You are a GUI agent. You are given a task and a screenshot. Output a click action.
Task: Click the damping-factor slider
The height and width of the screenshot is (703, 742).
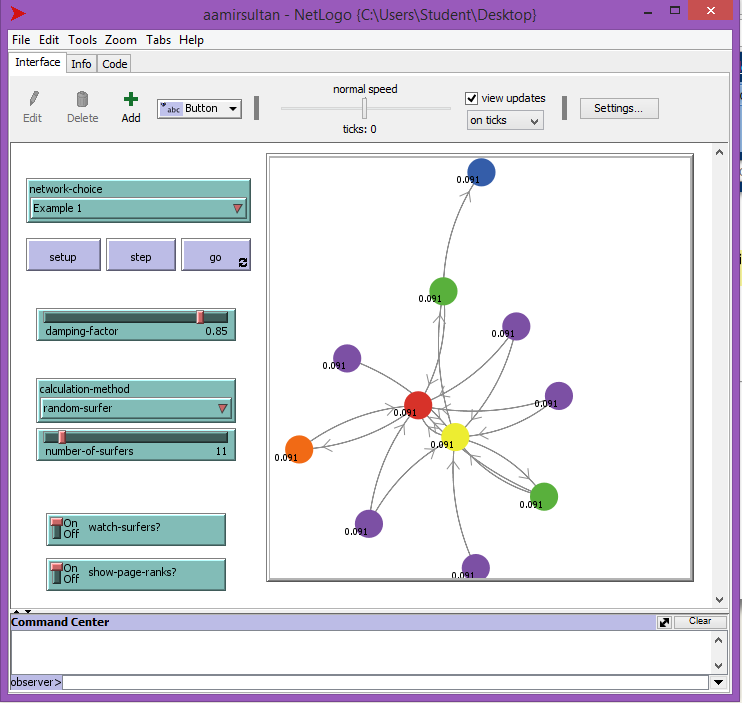point(136,318)
